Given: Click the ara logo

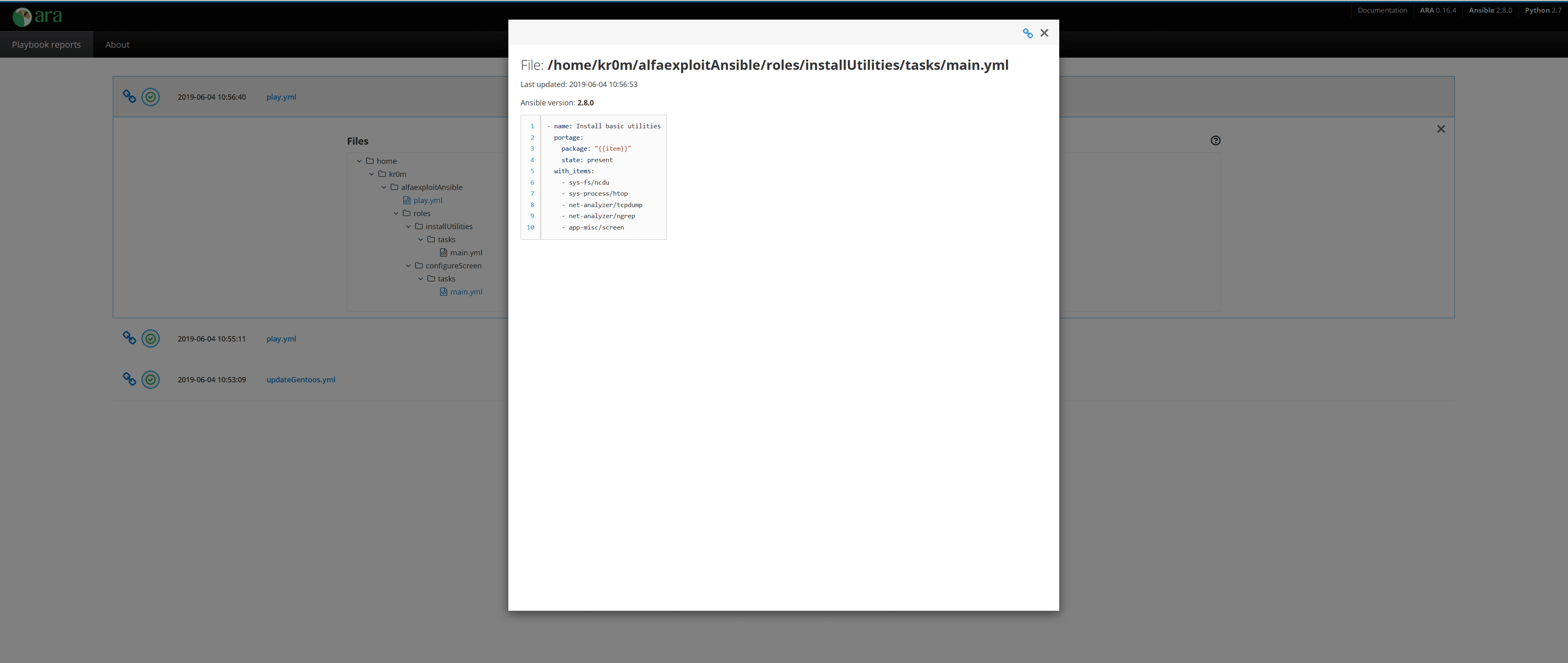Looking at the screenshot, I should click(37, 16).
